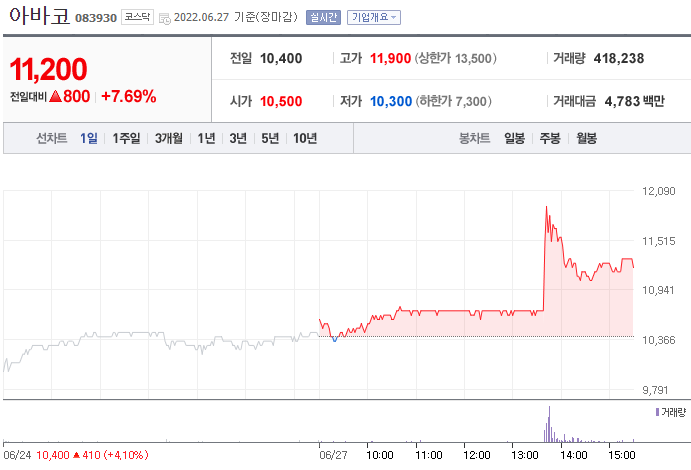Click the blue dip segment of price line
This screenshot has height=470, width=691.
point(334,339)
